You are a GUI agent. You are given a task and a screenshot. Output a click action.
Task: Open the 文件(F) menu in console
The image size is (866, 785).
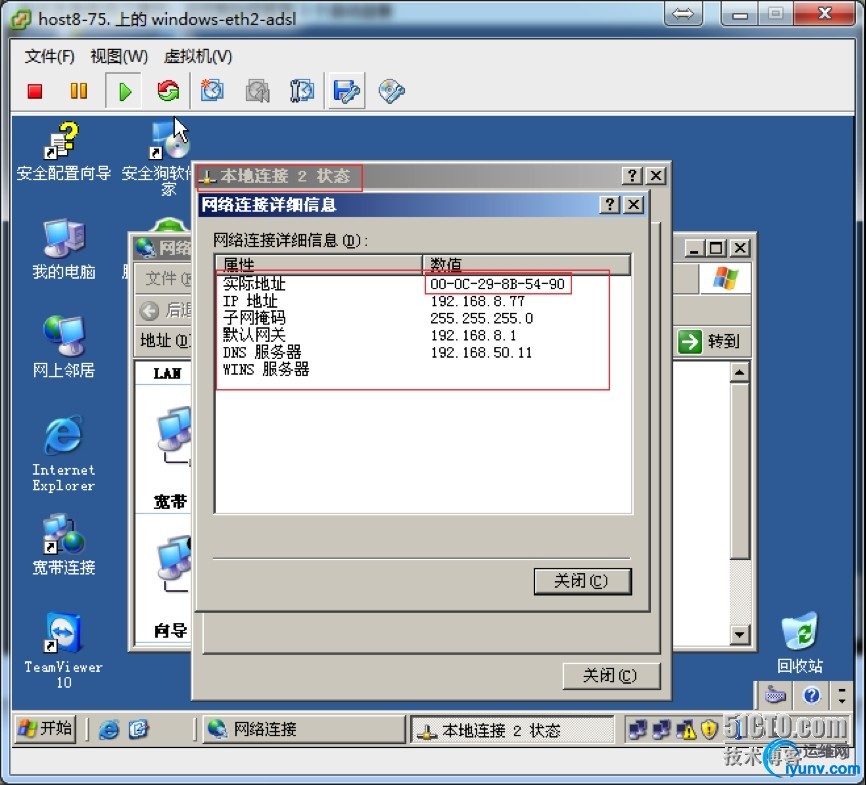[x=49, y=56]
